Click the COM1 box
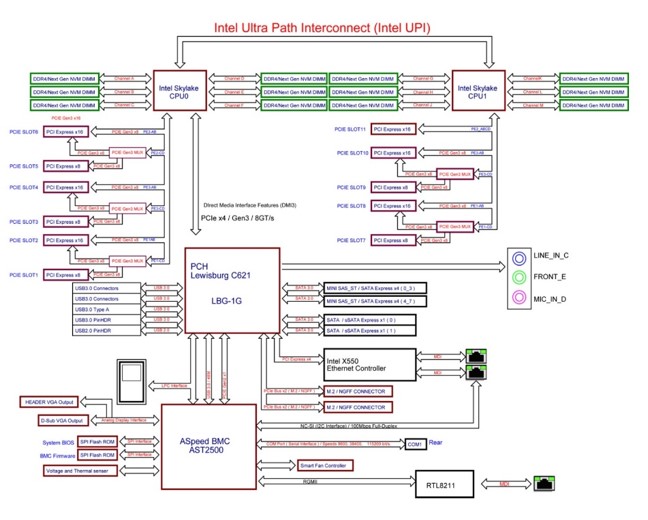Viewport: 648px width, 520px height. [415, 444]
